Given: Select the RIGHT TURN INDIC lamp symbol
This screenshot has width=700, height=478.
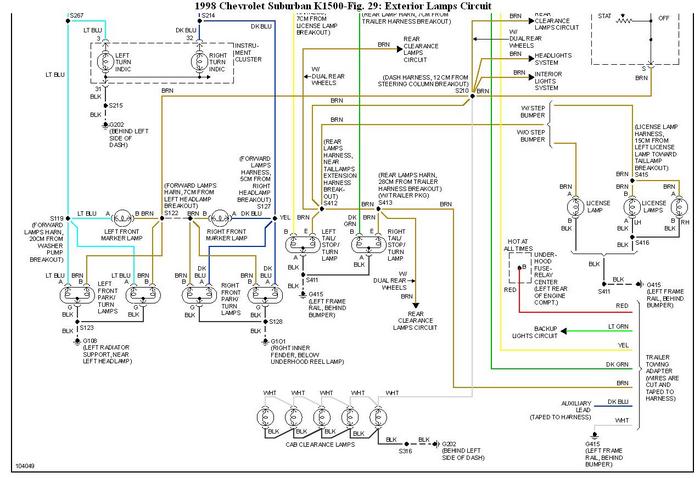Looking at the screenshot, I should coord(199,62).
